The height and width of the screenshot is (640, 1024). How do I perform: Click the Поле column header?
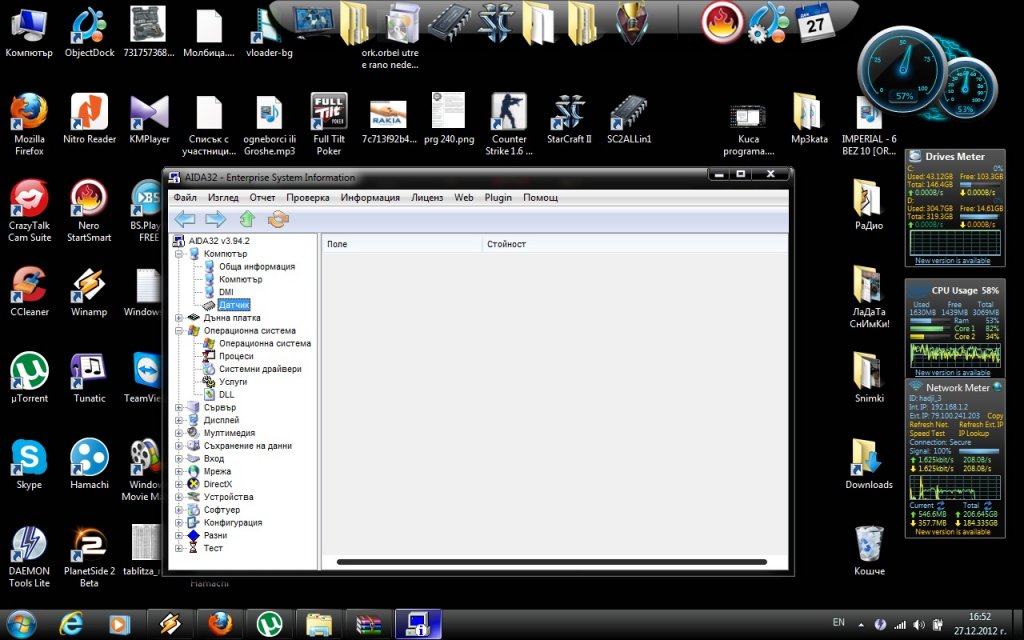pyautogui.click(x=402, y=244)
